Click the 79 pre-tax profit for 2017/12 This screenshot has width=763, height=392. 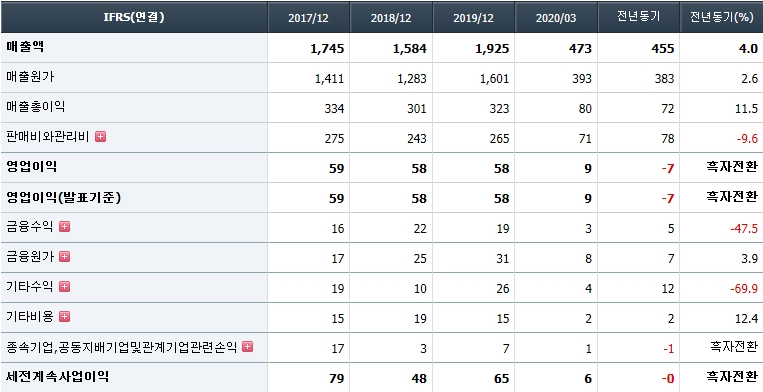click(x=336, y=379)
